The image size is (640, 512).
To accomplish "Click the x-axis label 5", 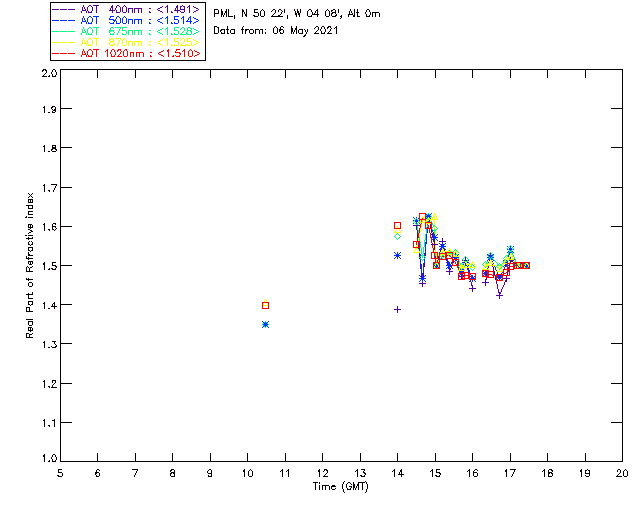I will point(60,473).
